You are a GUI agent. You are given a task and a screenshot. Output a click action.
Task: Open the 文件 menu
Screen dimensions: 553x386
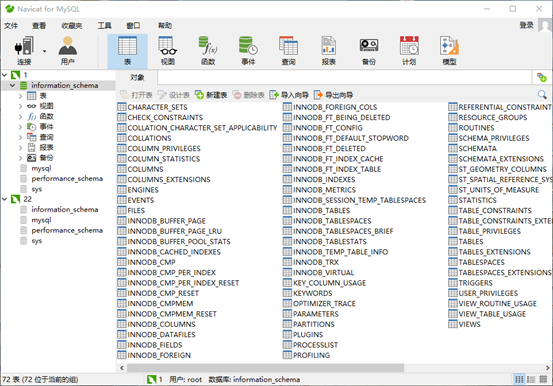[x=11, y=26]
